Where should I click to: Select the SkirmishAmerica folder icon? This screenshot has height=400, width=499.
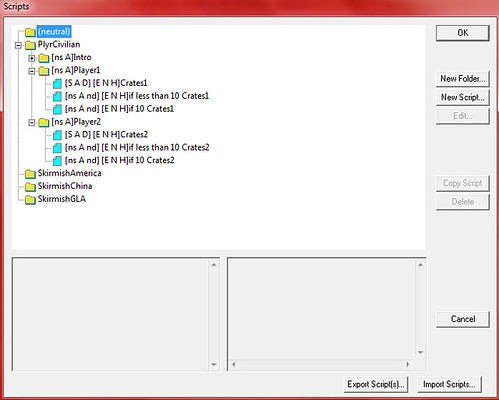pyautogui.click(x=30, y=174)
